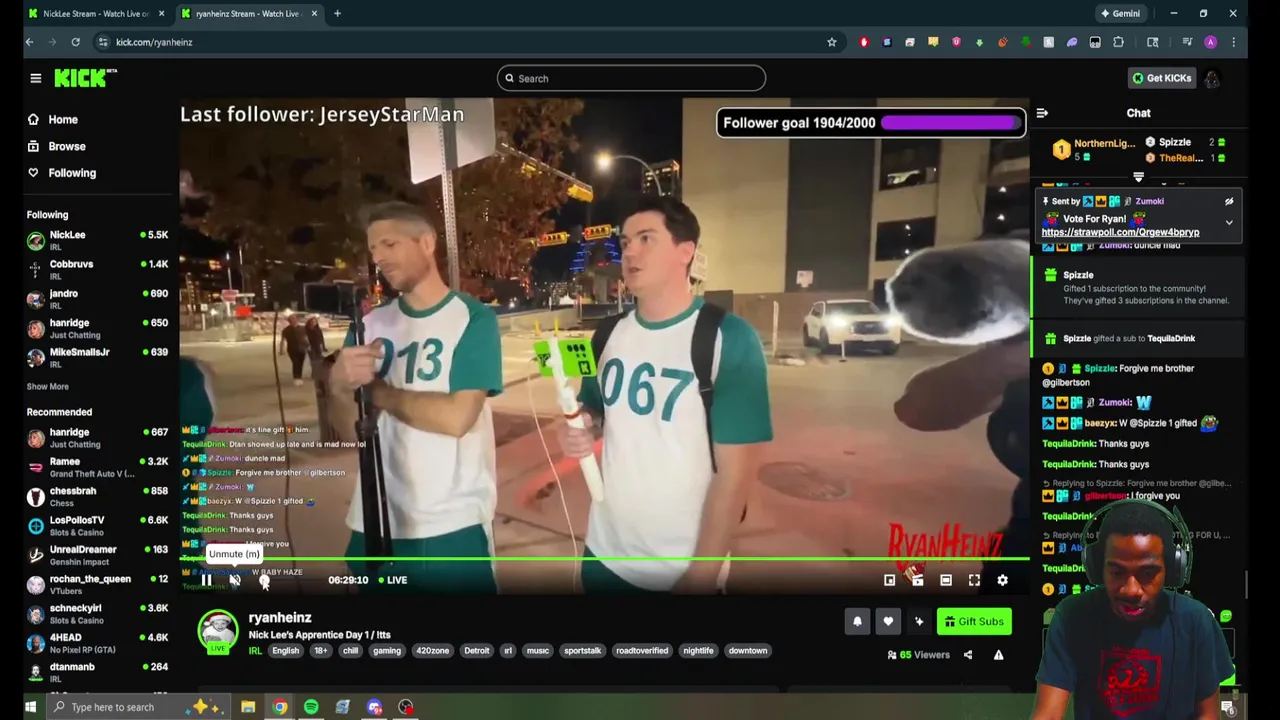This screenshot has width=1280, height=720.
Task: Click the IRL category link
Action: 255,651
